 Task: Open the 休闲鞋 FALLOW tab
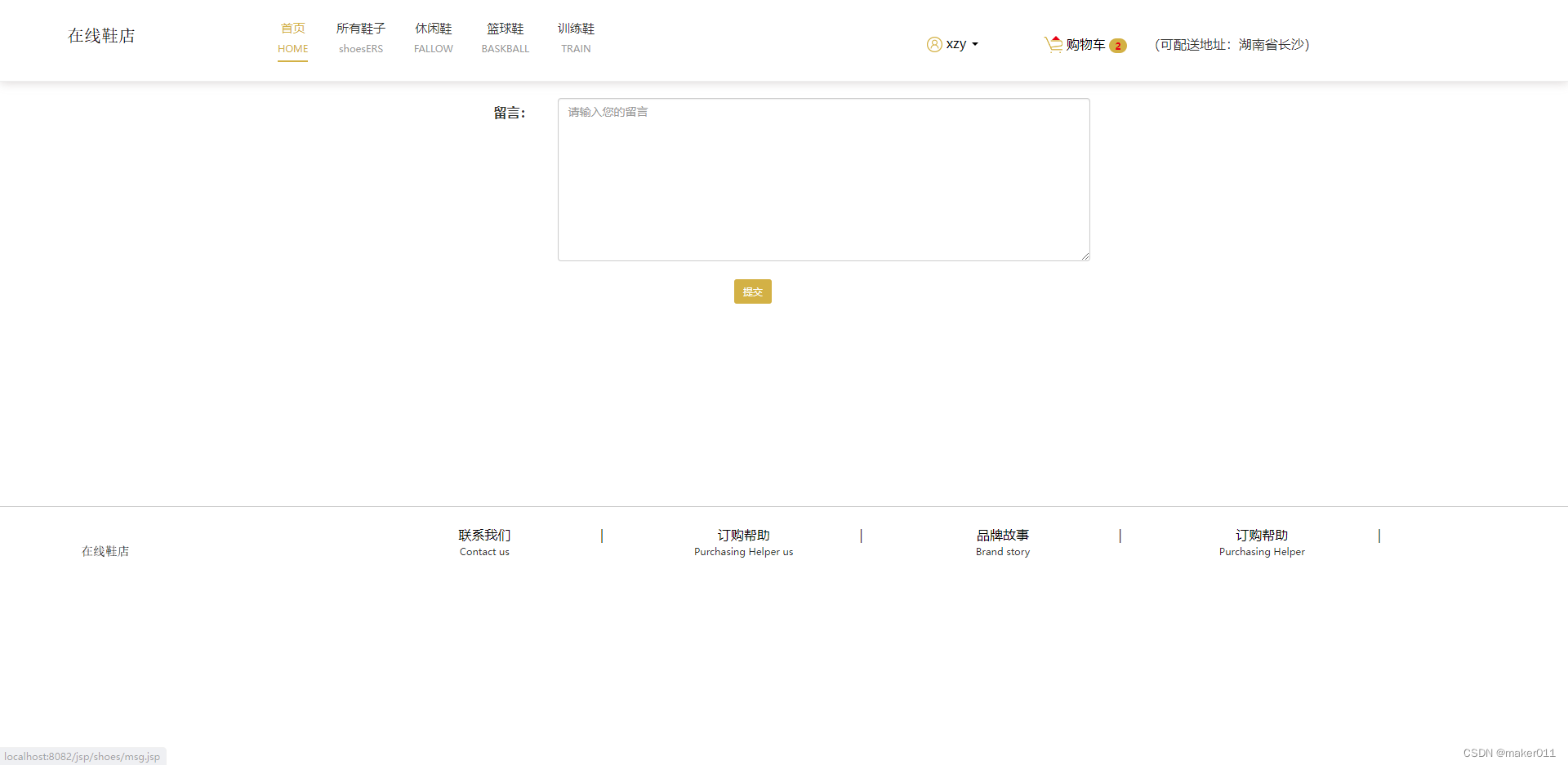pyautogui.click(x=434, y=38)
